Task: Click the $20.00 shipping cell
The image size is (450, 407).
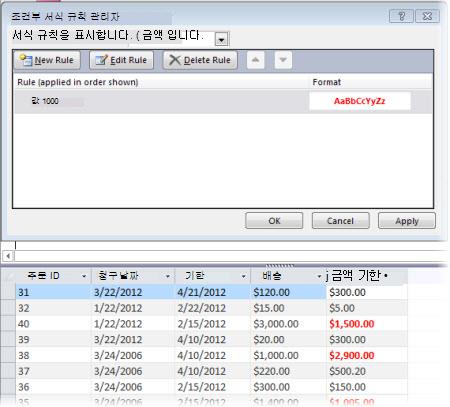Action: (x=288, y=339)
